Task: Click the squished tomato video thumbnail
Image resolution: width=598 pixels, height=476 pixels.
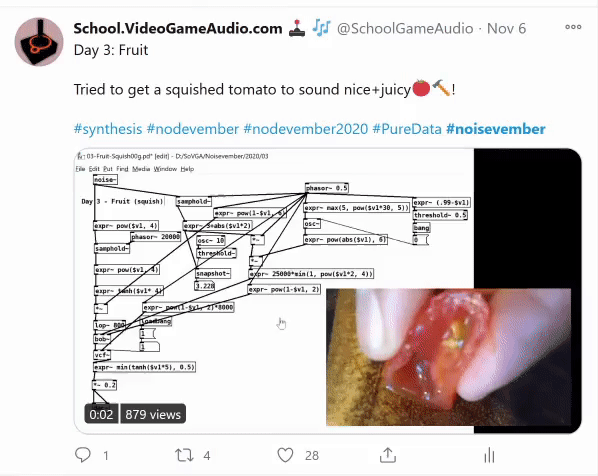Action: point(448,357)
